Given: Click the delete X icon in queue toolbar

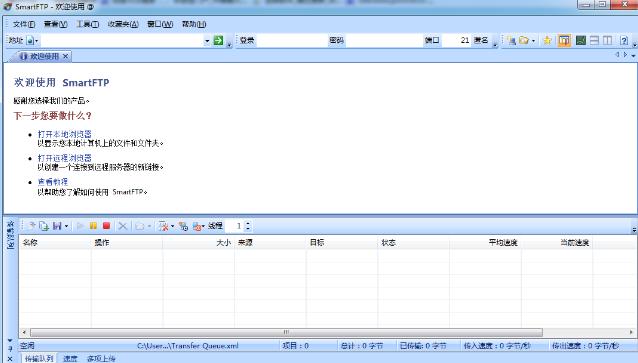Looking at the screenshot, I should (x=122, y=226).
